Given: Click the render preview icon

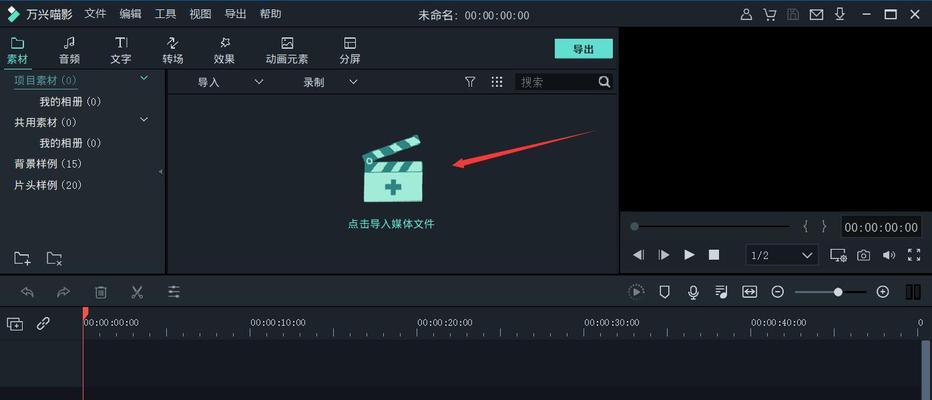Looking at the screenshot, I should point(636,292).
